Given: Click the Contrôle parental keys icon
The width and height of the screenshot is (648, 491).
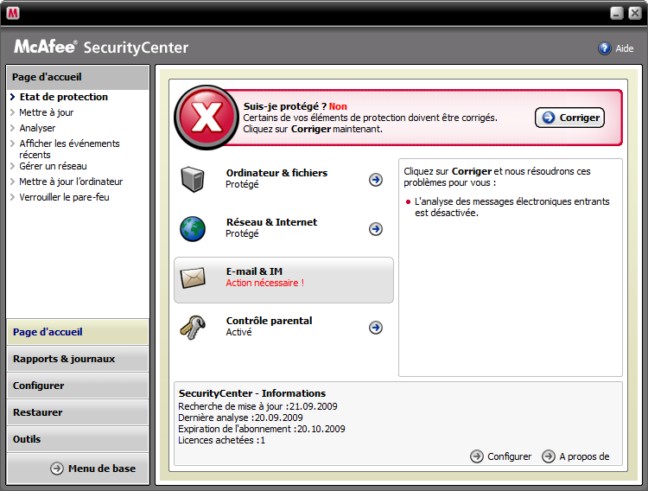Looking at the screenshot, I should click(193, 327).
